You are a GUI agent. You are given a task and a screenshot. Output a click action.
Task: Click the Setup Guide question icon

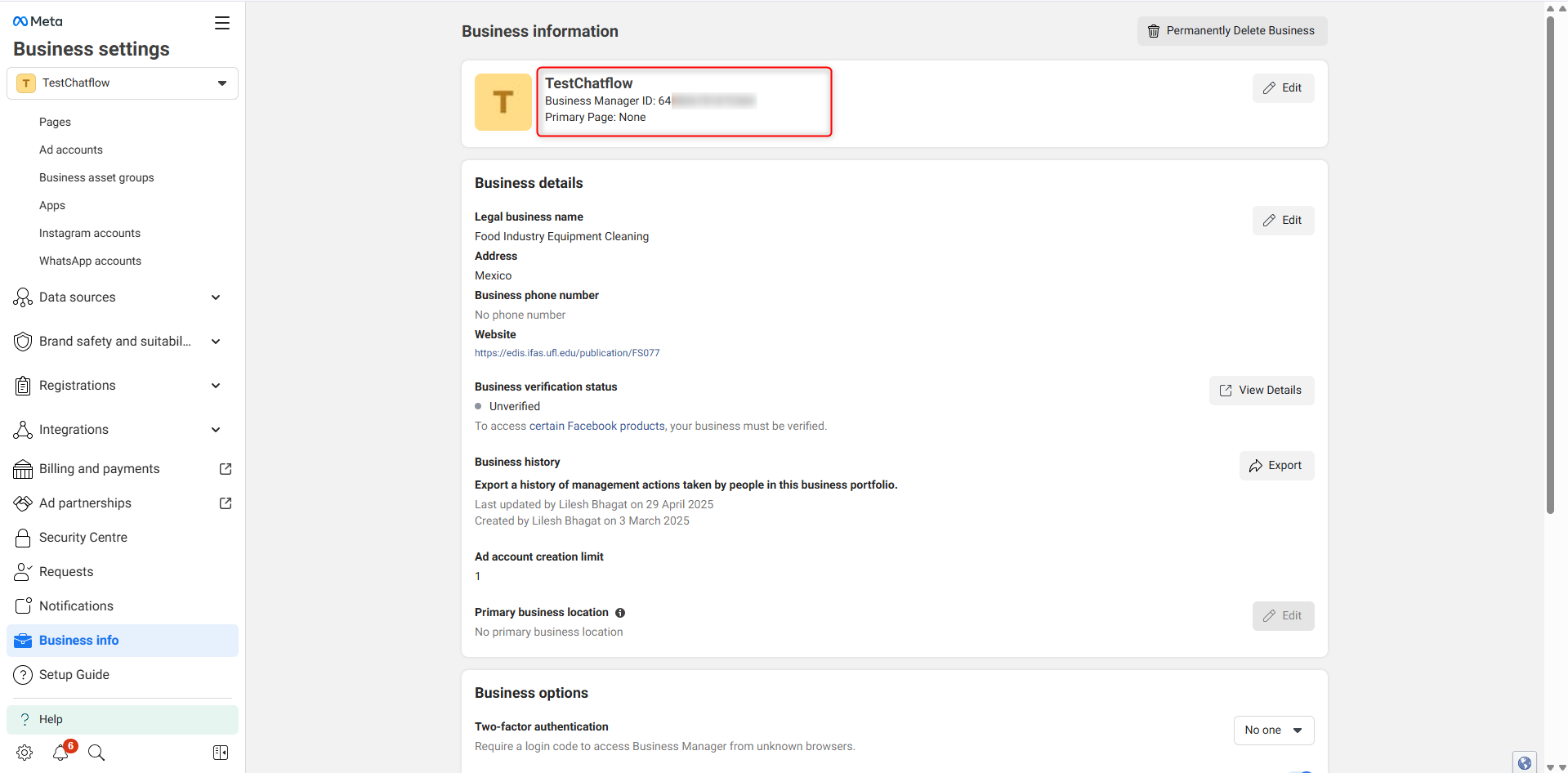tap(23, 675)
